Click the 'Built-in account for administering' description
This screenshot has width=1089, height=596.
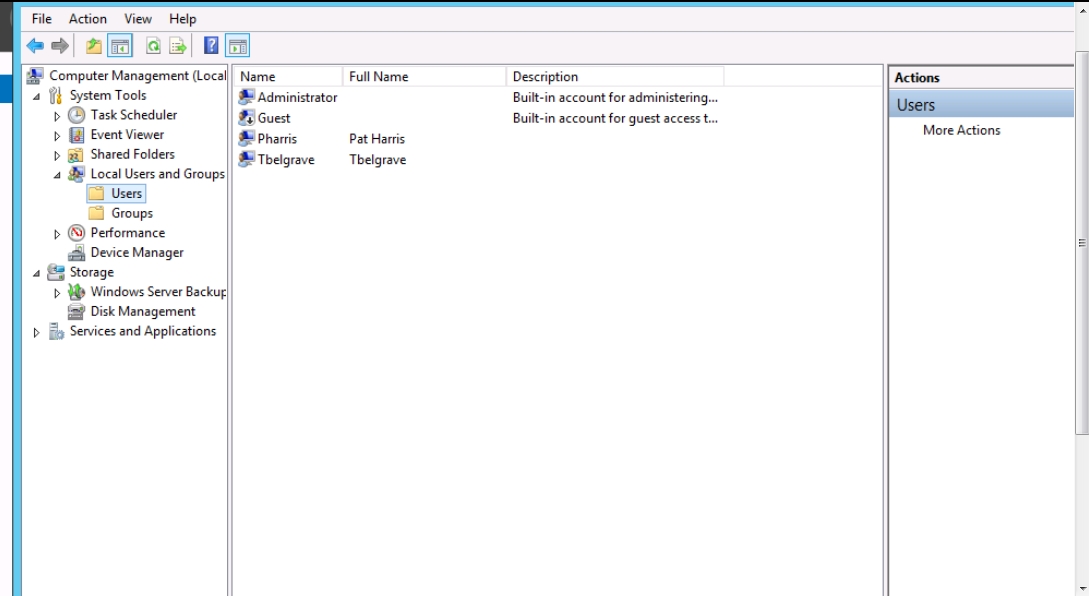pos(615,97)
